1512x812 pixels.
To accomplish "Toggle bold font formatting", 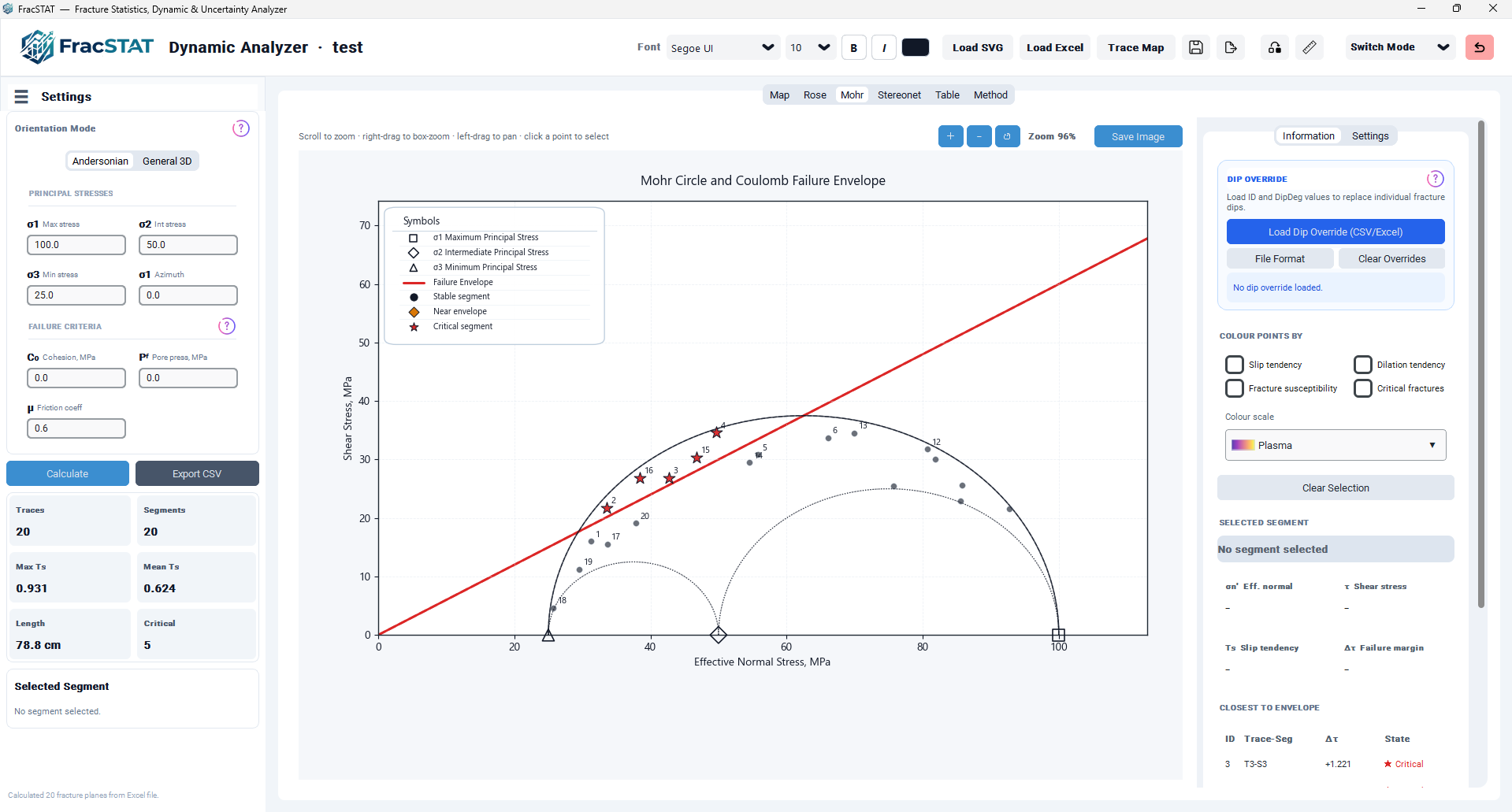I will pyautogui.click(x=853, y=47).
